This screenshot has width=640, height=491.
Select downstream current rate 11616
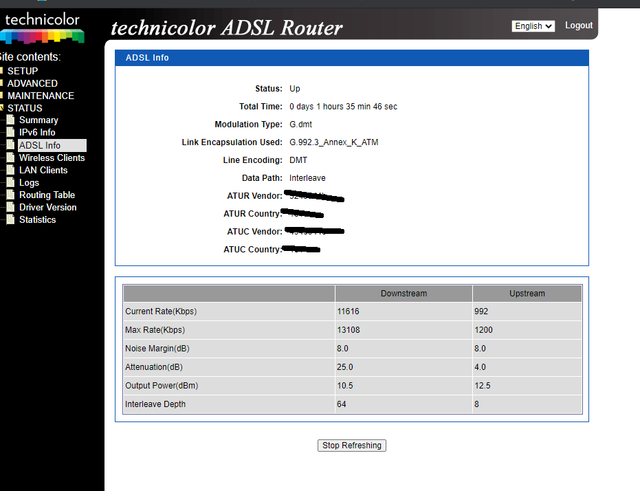coord(348,311)
